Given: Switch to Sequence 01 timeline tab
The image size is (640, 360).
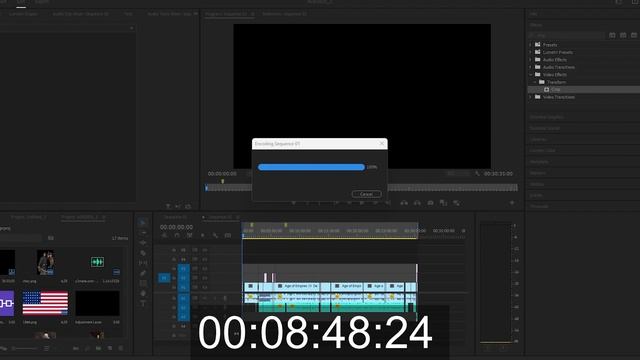Looking at the screenshot, I should 176,217.
